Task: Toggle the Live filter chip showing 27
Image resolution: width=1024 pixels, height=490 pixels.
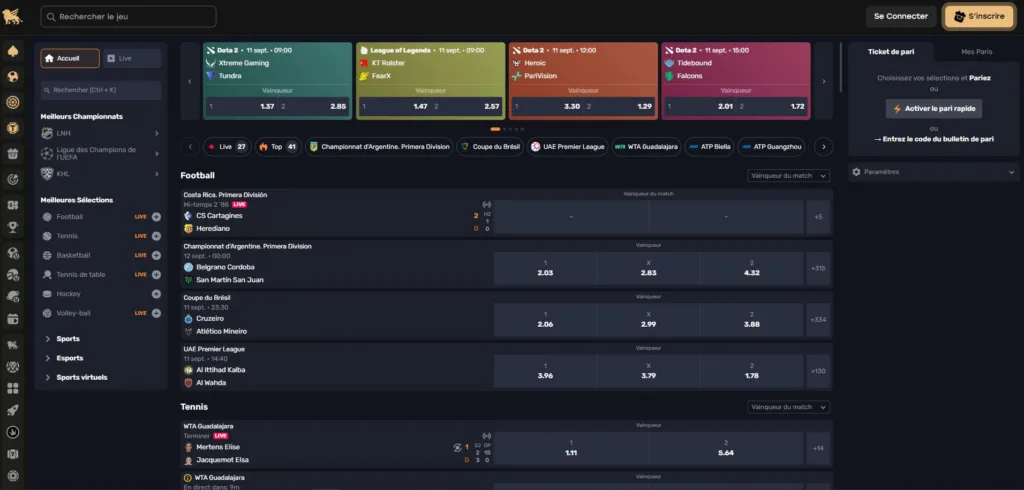Action: 227,147
